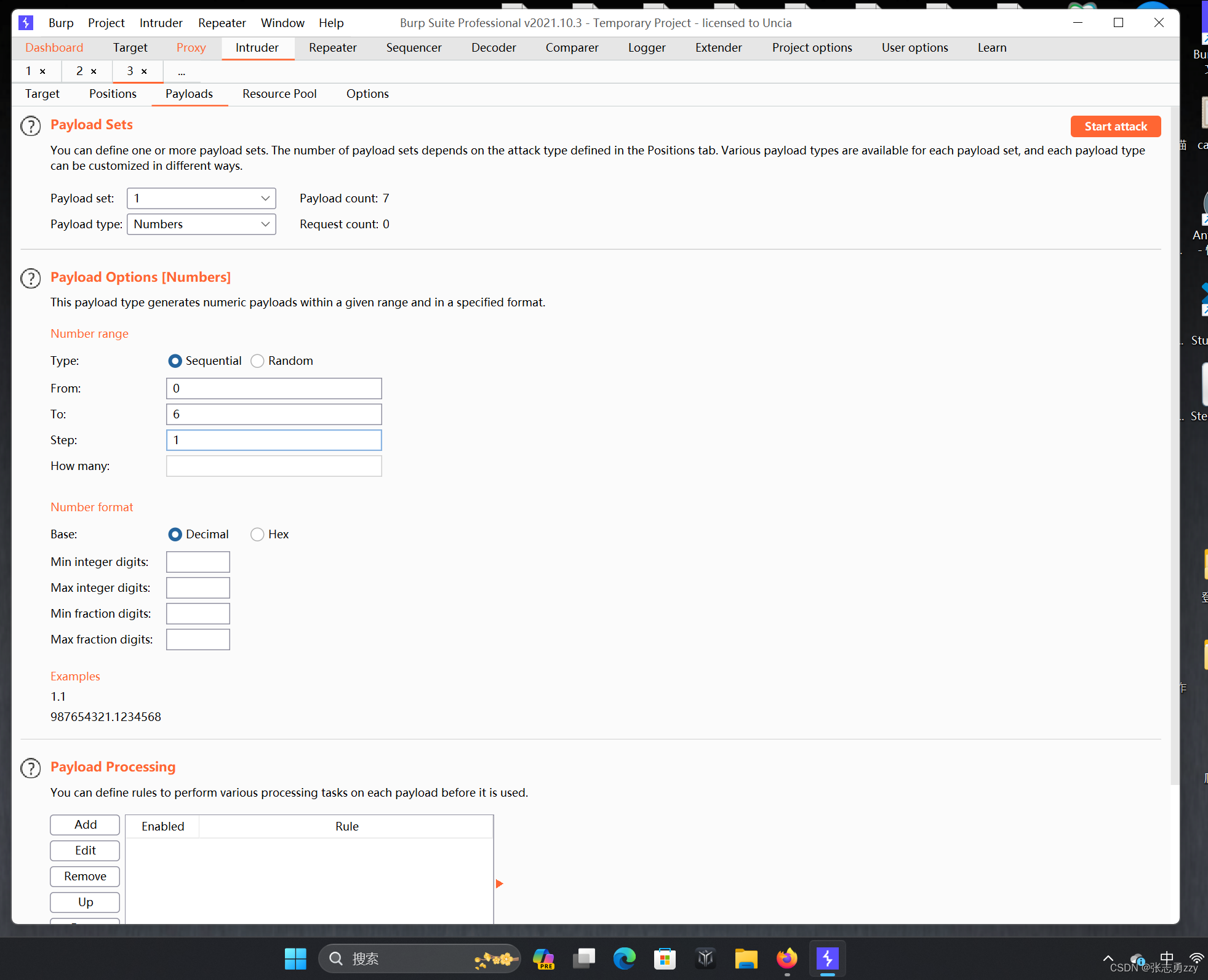Switch to the Positions tab

113,94
